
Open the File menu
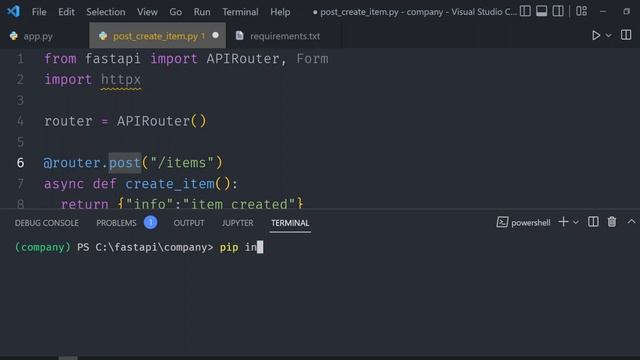point(39,12)
